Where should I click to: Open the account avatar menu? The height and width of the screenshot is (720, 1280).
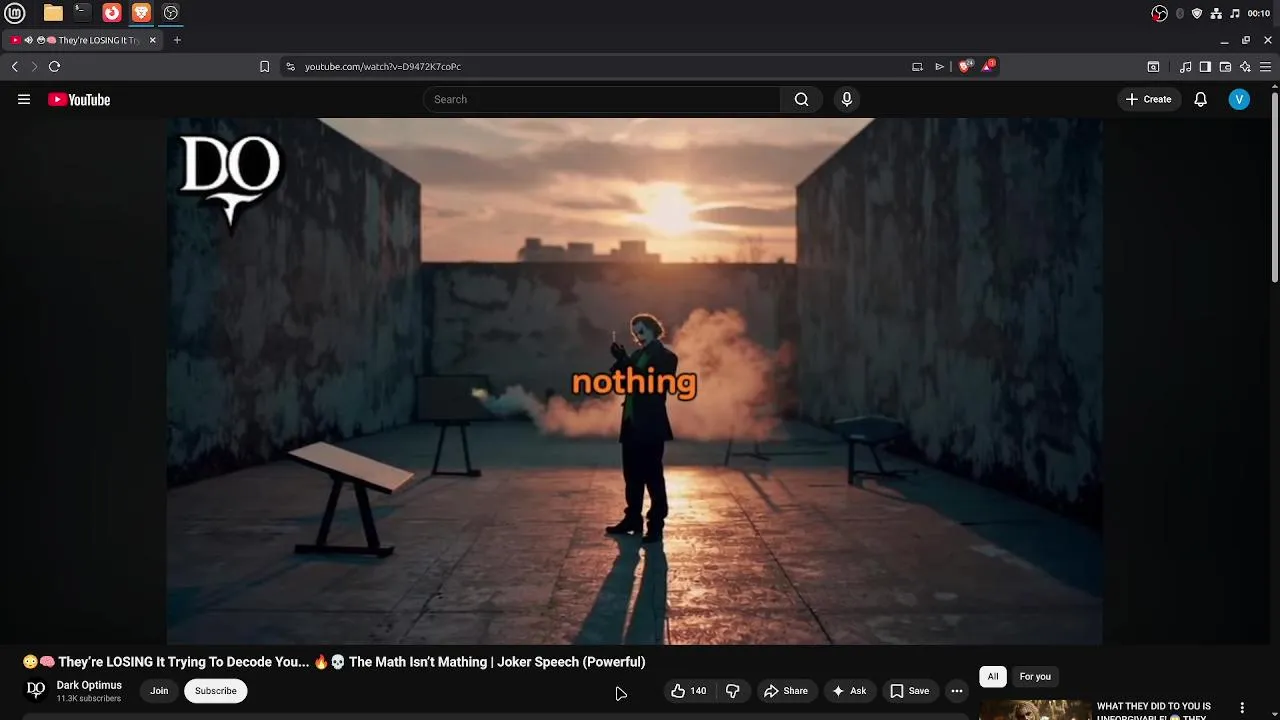1239,99
